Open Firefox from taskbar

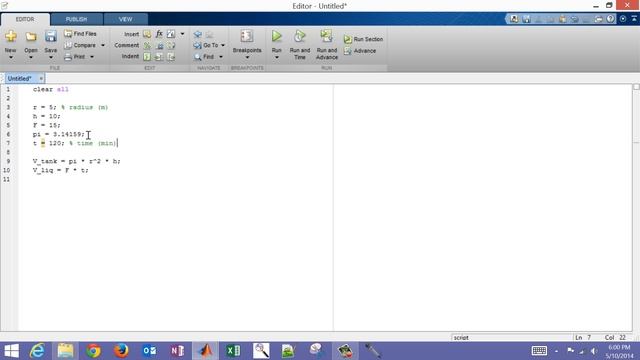[121, 351]
